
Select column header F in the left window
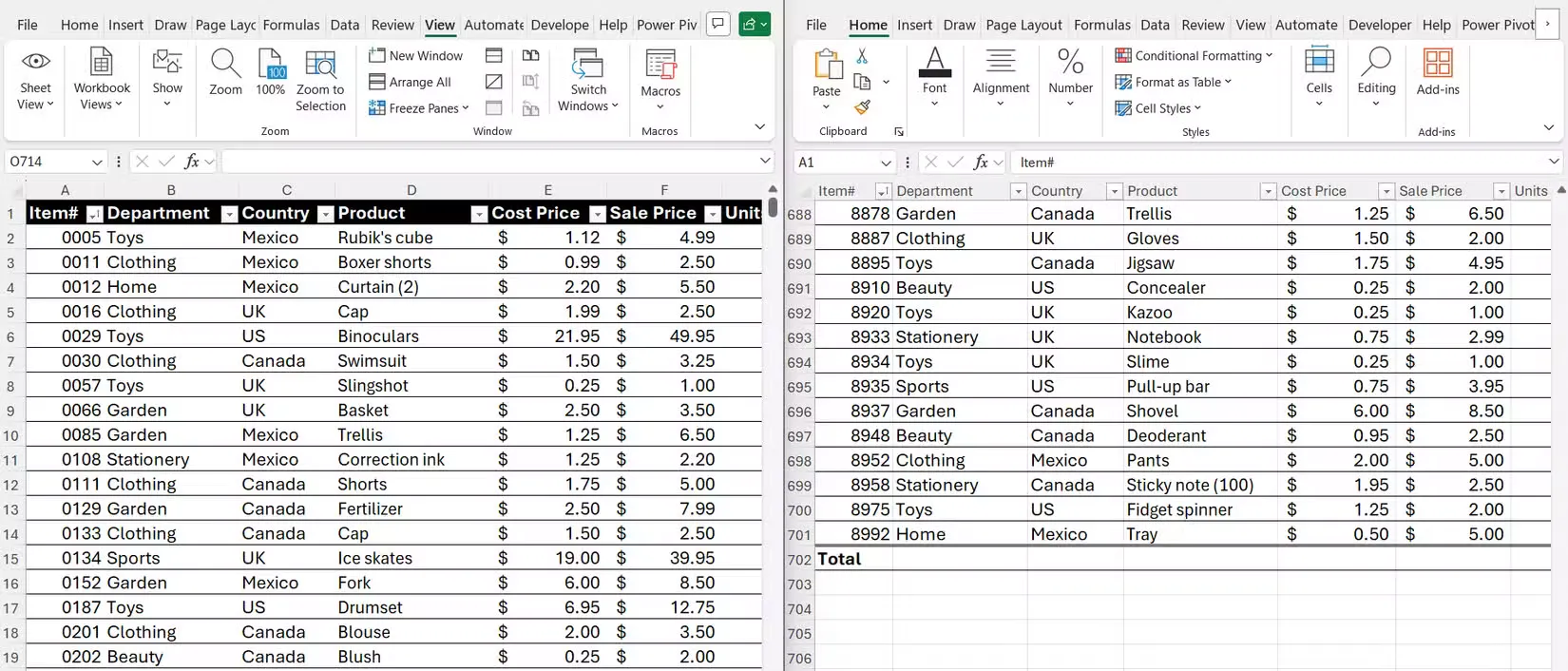(663, 190)
